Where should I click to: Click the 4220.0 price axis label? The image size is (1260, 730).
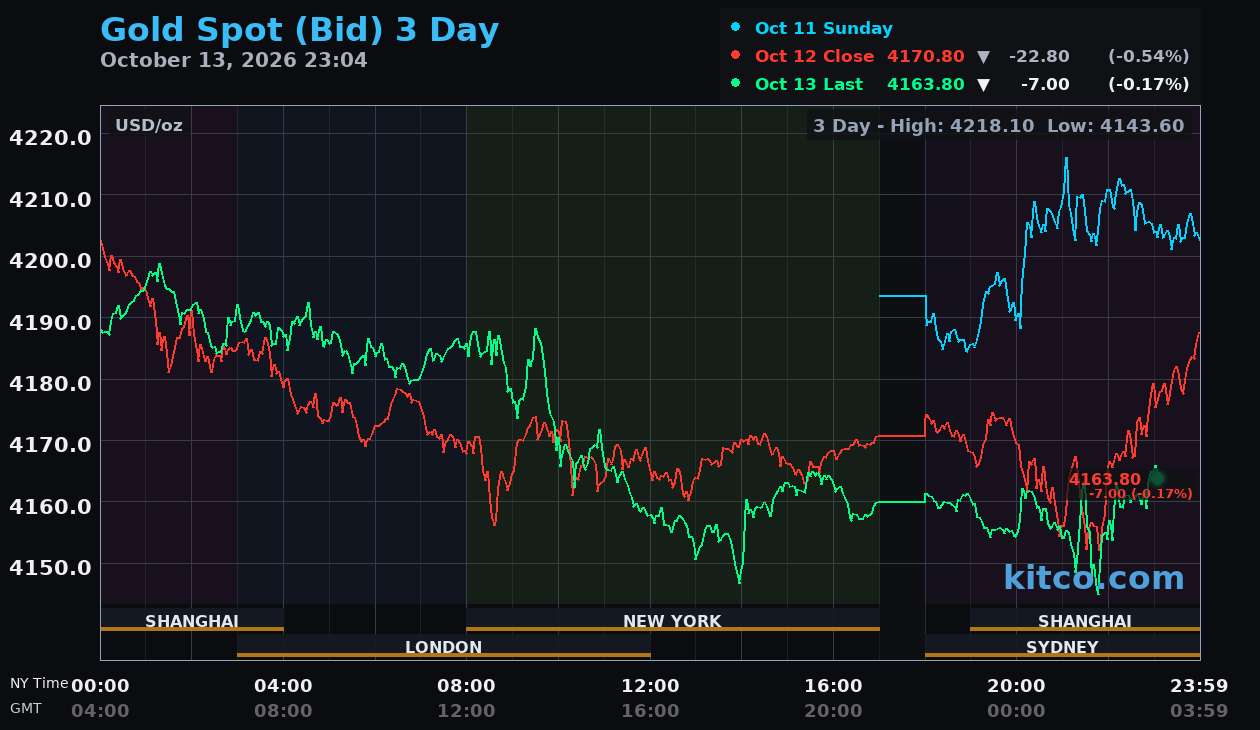click(50, 137)
